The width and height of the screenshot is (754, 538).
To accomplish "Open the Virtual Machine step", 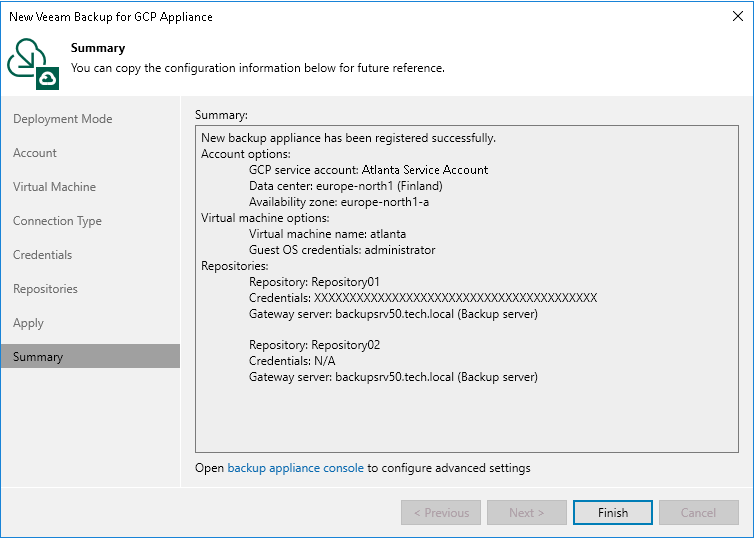I will click(54, 187).
